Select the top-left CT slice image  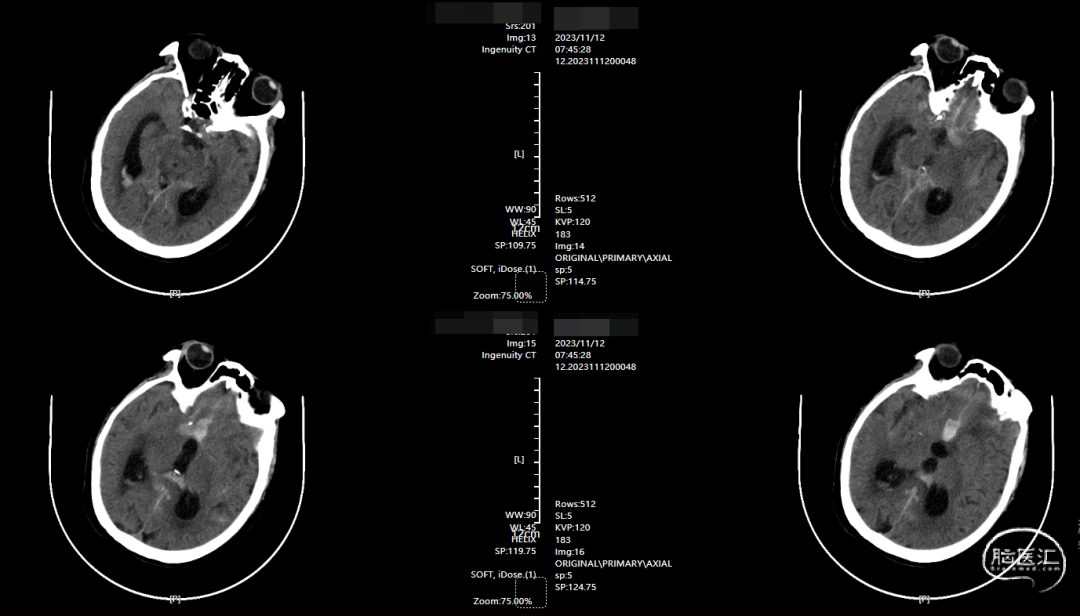tap(178, 160)
